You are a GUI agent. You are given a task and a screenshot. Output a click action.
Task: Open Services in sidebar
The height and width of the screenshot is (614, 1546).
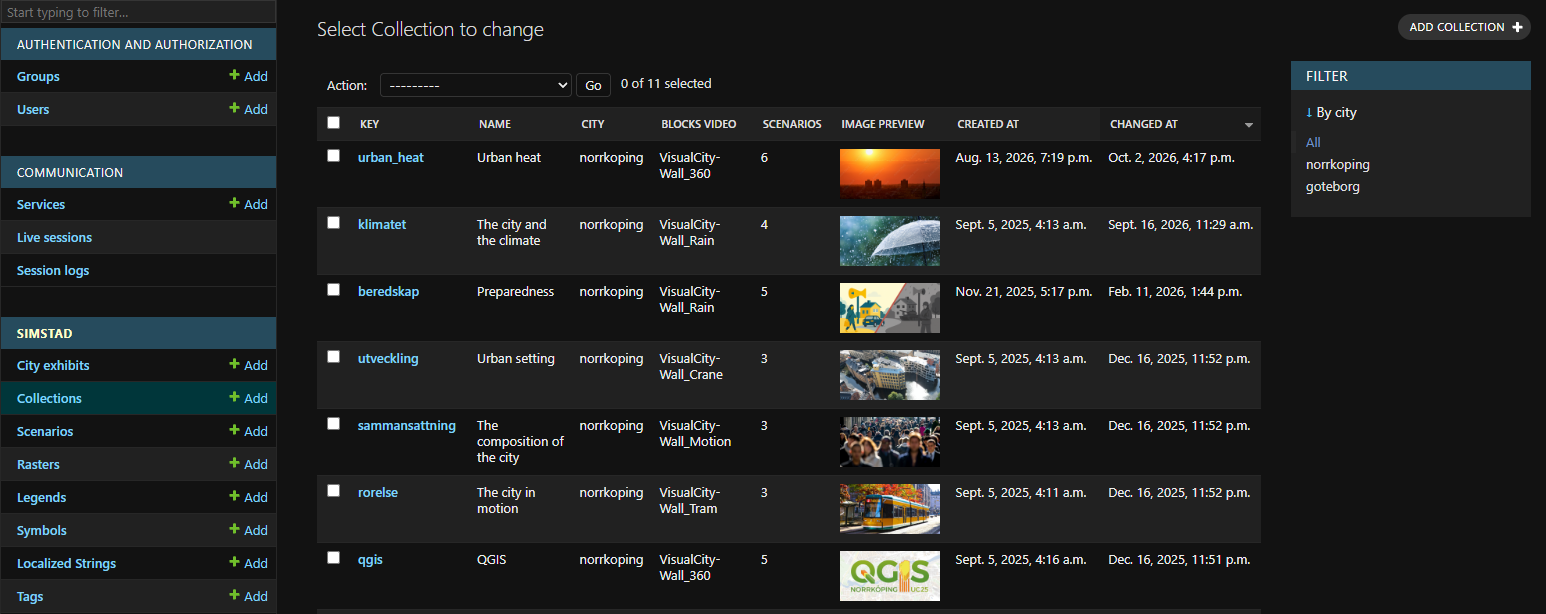point(41,204)
